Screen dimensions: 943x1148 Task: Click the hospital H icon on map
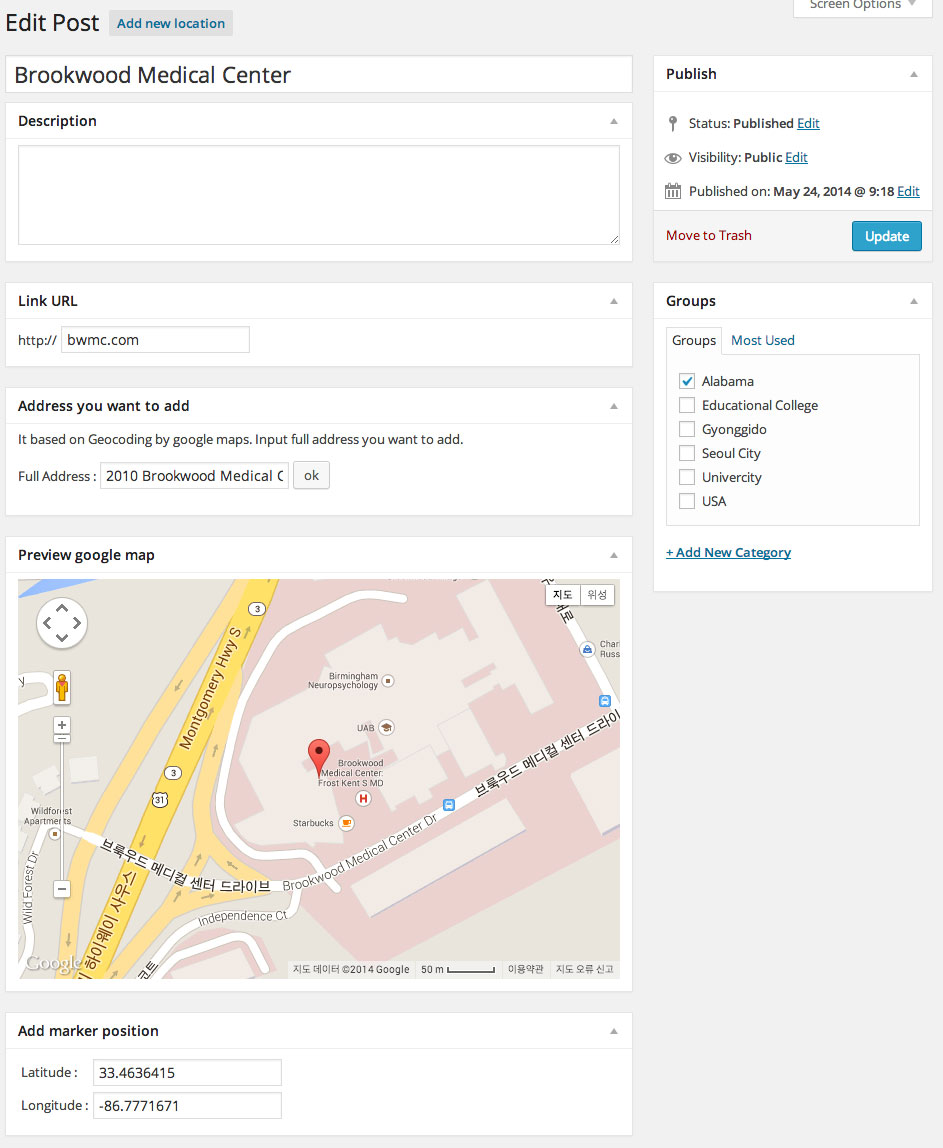coord(363,798)
